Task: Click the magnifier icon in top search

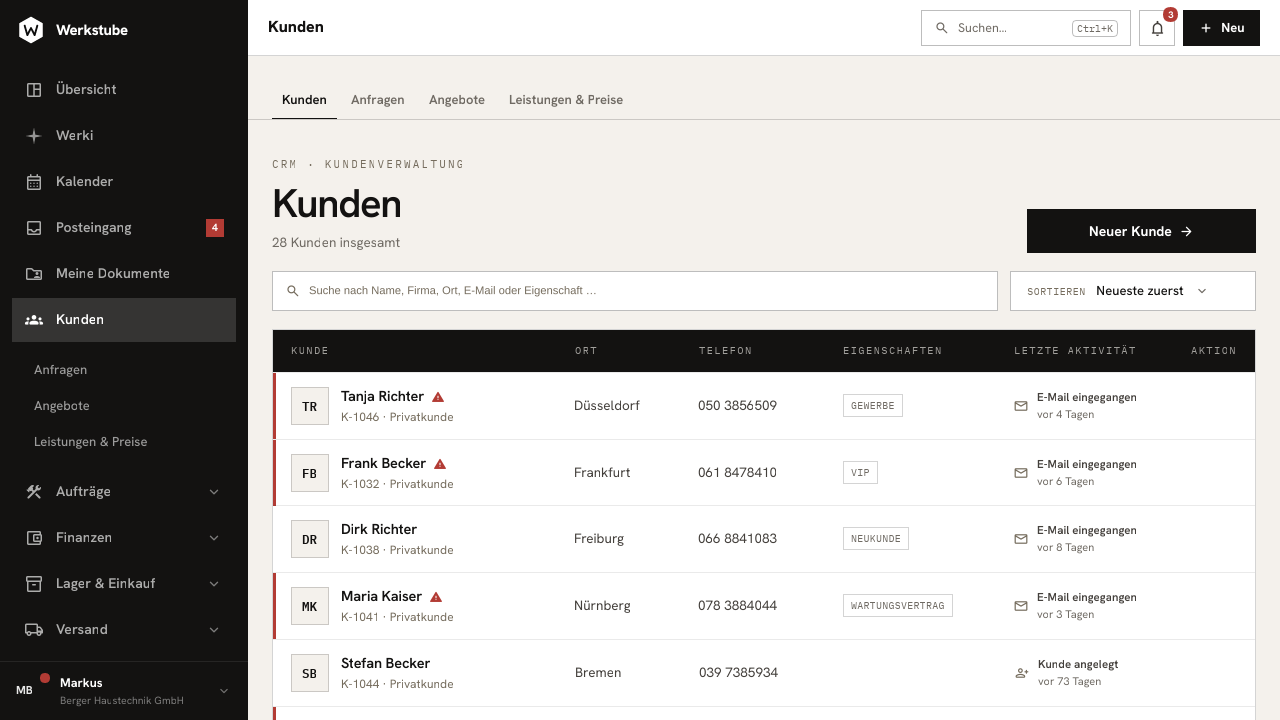Action: coord(941,28)
